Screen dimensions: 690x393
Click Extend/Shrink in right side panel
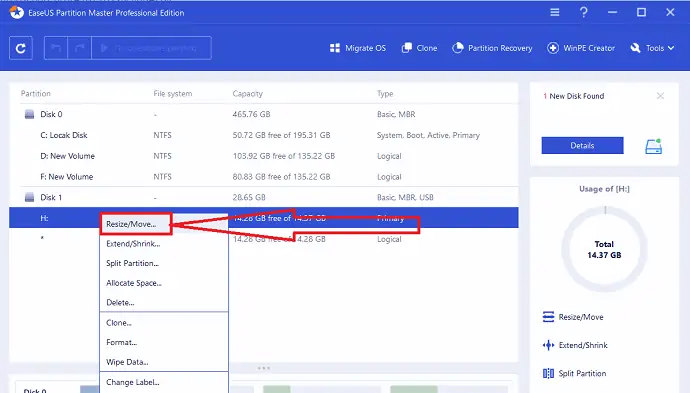[x=575, y=345]
